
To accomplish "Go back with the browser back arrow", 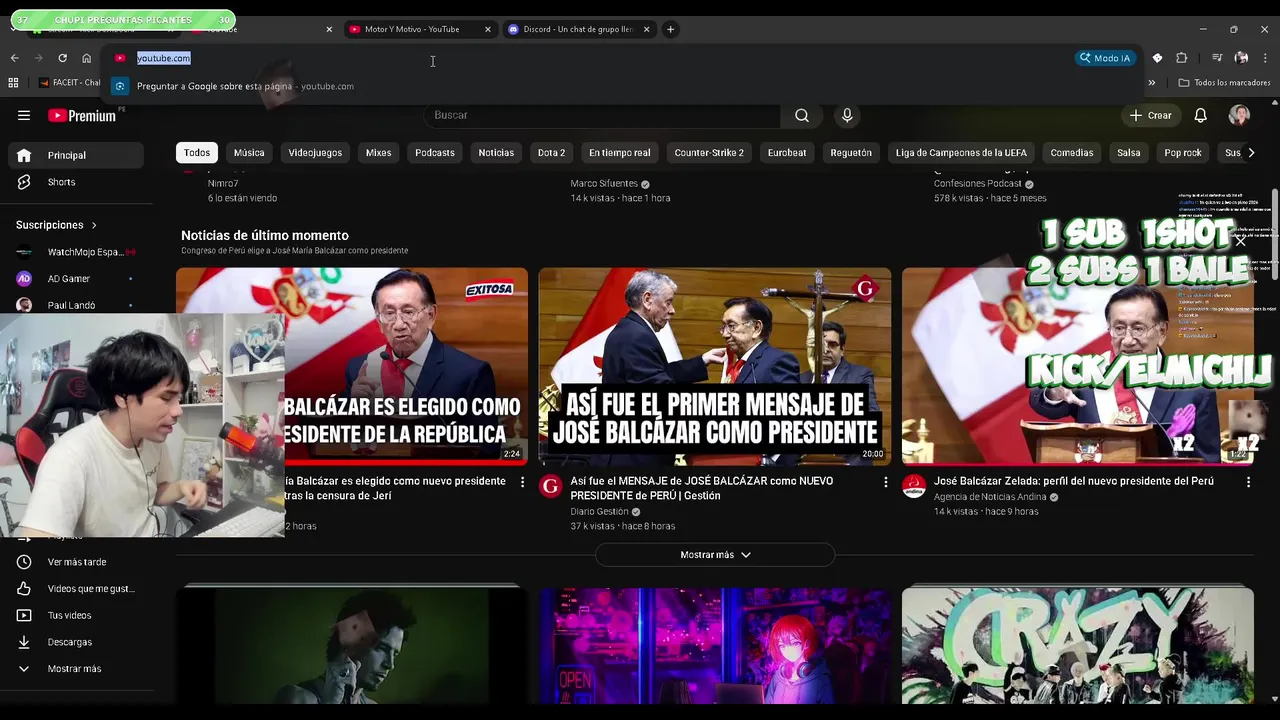I will (14, 58).
